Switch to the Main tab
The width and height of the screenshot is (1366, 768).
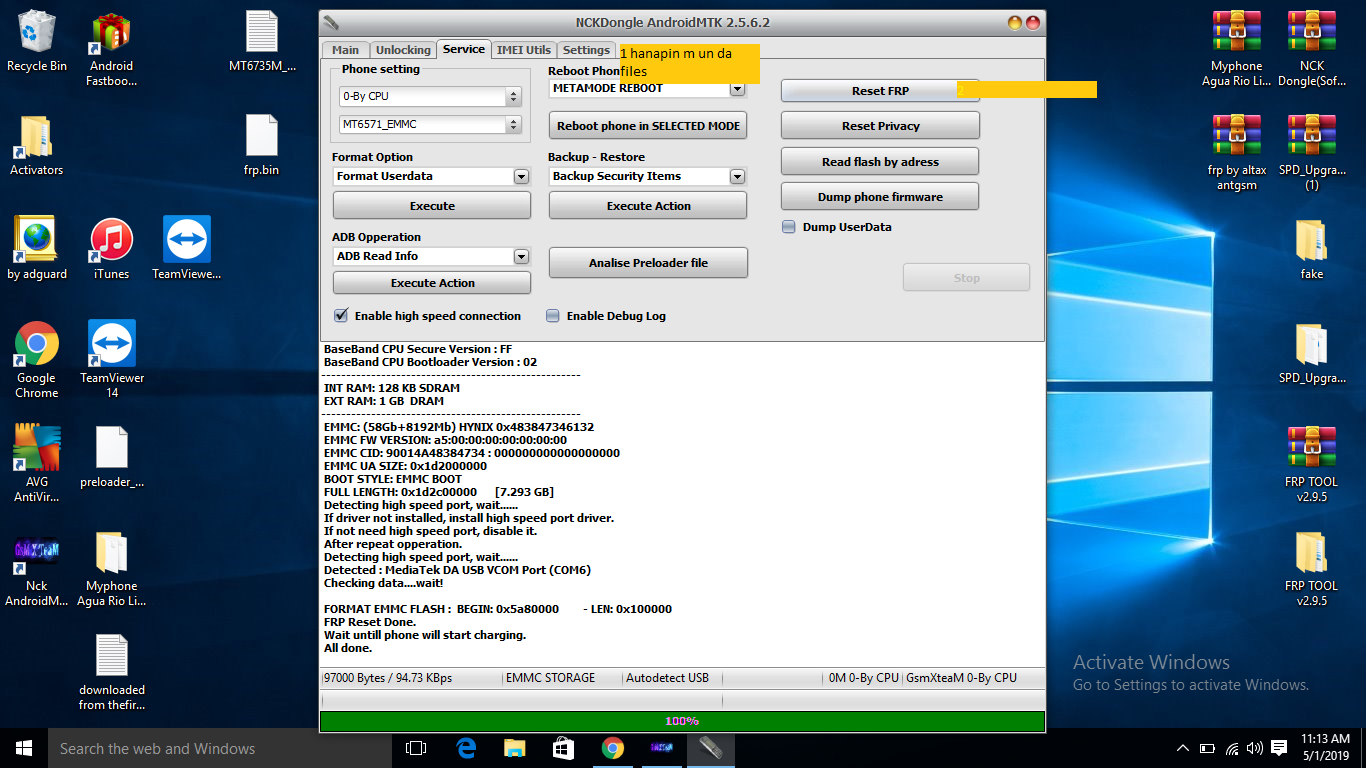345,50
